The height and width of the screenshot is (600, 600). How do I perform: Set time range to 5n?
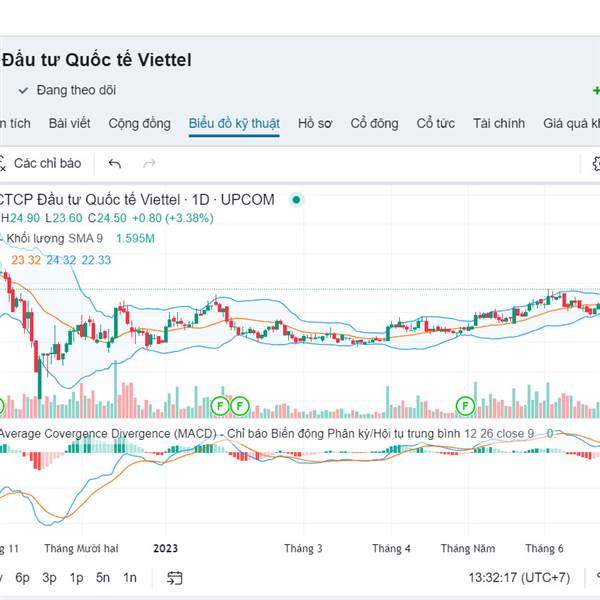pyautogui.click(x=103, y=577)
